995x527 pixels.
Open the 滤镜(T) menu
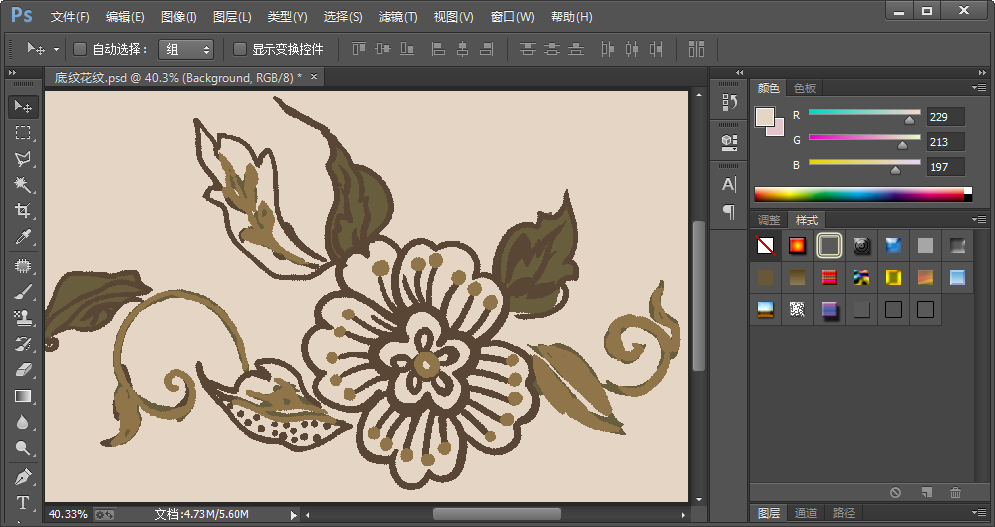[x=398, y=17]
